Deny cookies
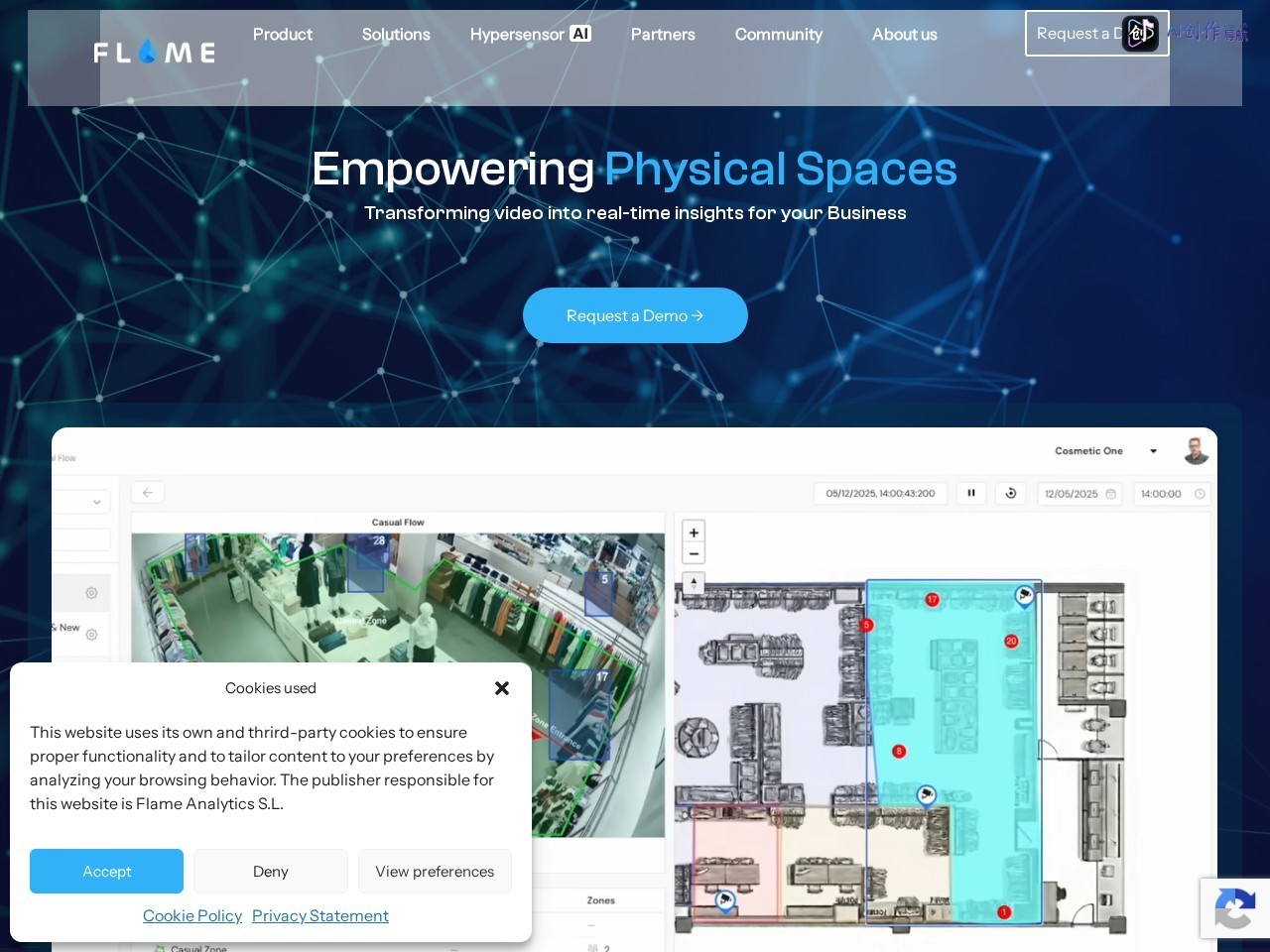Screen dimensions: 1270x952 [x=270, y=871]
